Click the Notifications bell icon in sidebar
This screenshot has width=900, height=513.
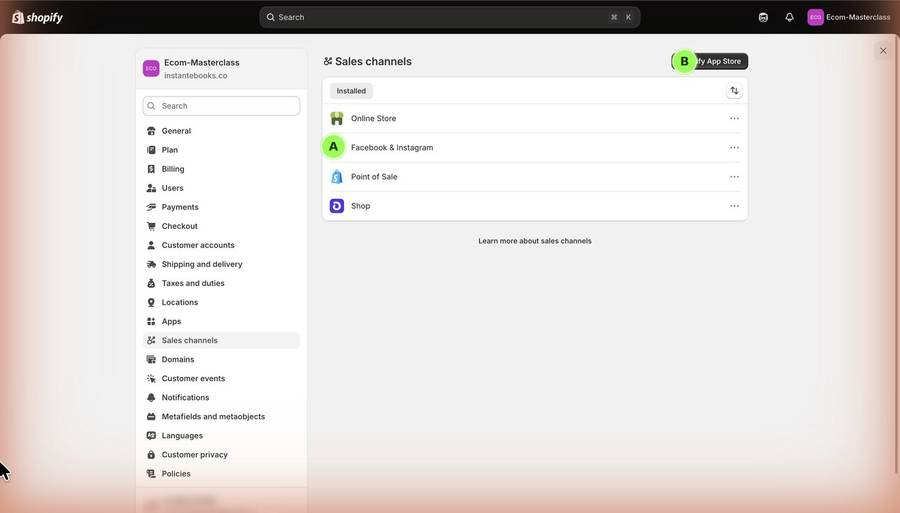[x=151, y=397]
